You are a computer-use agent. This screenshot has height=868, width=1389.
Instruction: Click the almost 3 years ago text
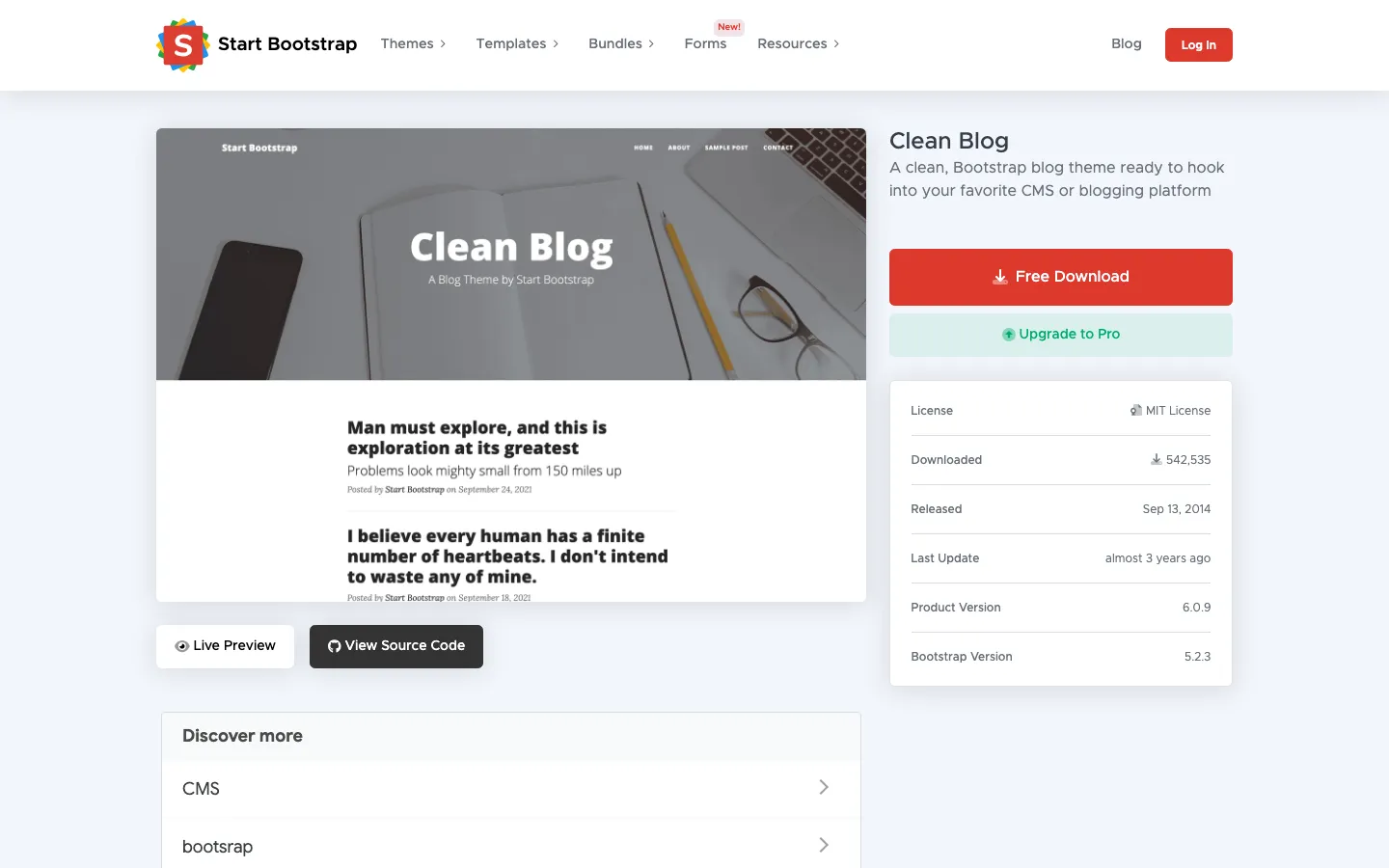pyautogui.click(x=1157, y=558)
